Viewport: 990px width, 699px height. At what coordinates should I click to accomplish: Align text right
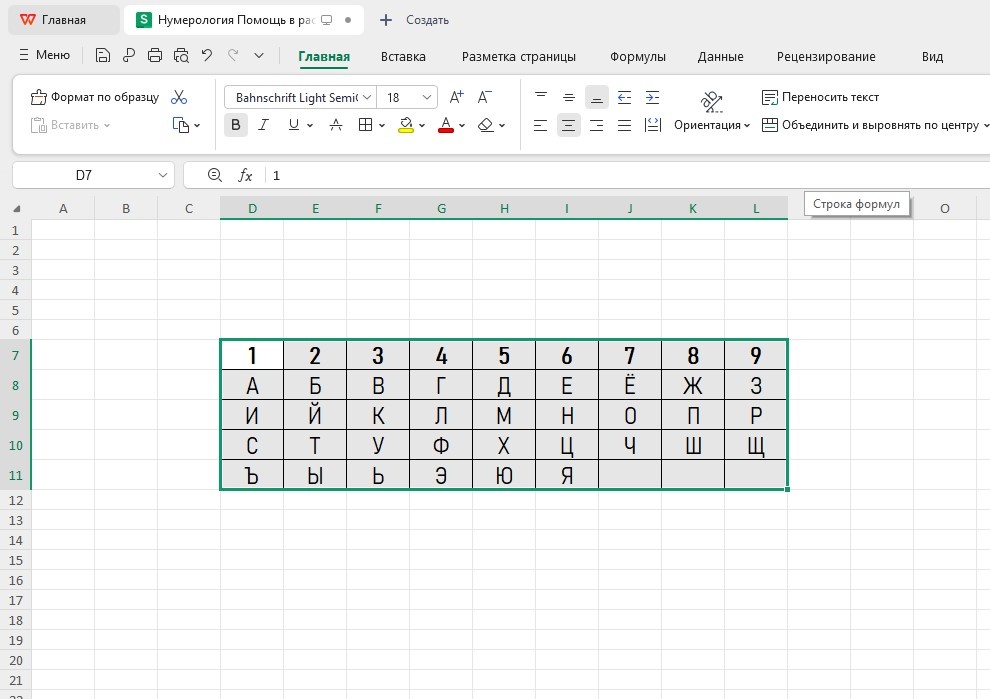tap(597, 125)
